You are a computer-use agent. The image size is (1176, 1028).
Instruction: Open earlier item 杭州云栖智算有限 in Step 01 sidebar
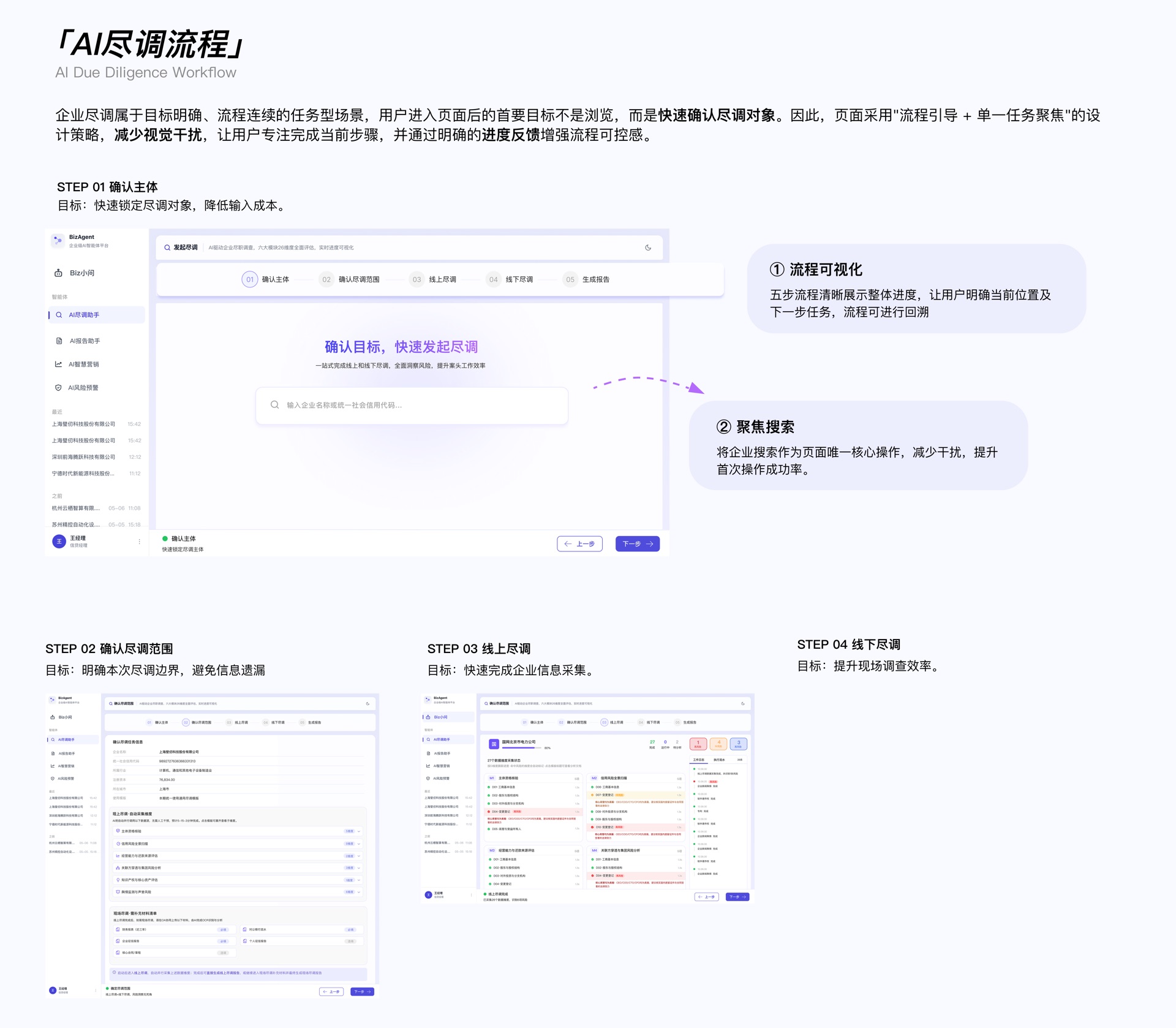(x=96, y=508)
